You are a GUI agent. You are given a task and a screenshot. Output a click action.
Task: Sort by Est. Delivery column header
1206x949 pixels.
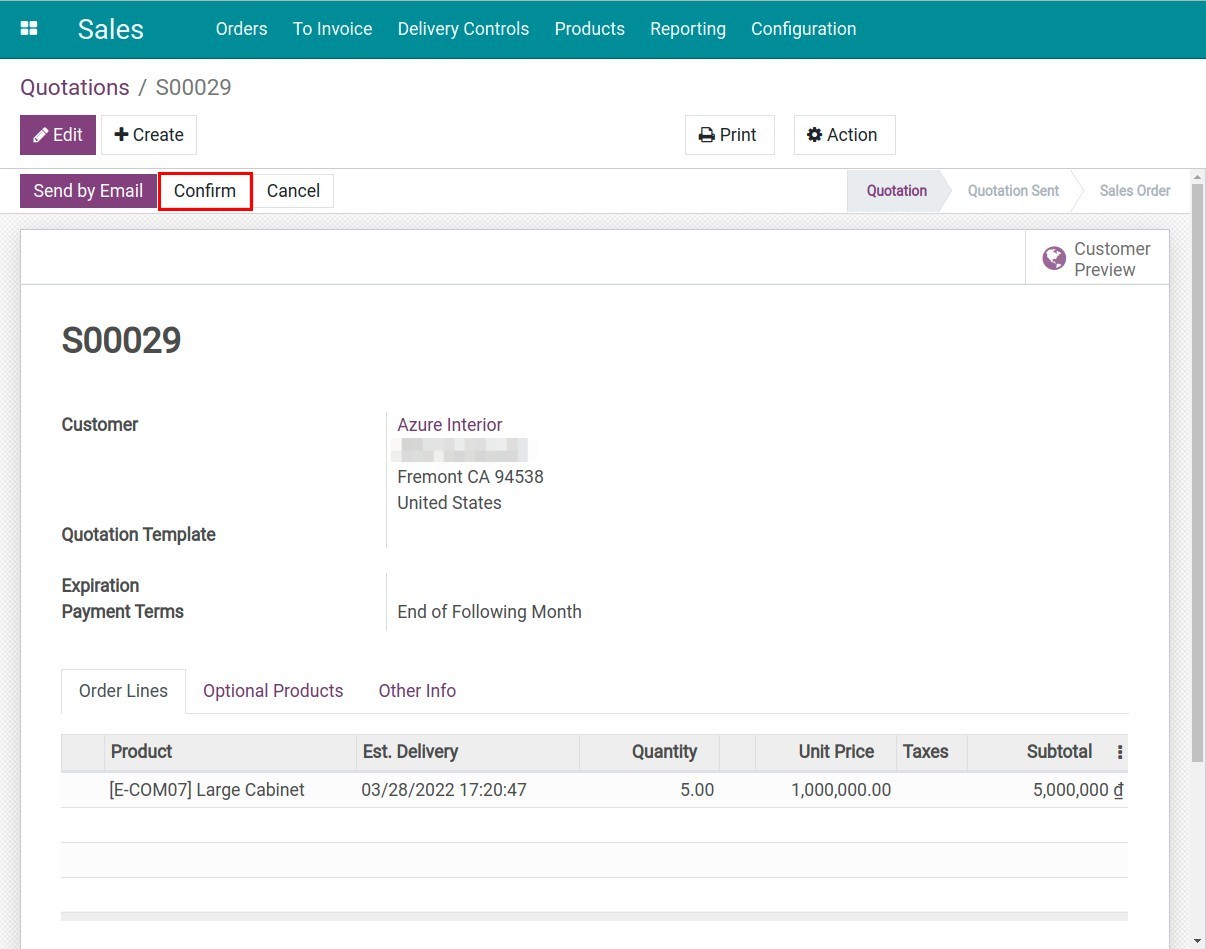click(x=467, y=752)
